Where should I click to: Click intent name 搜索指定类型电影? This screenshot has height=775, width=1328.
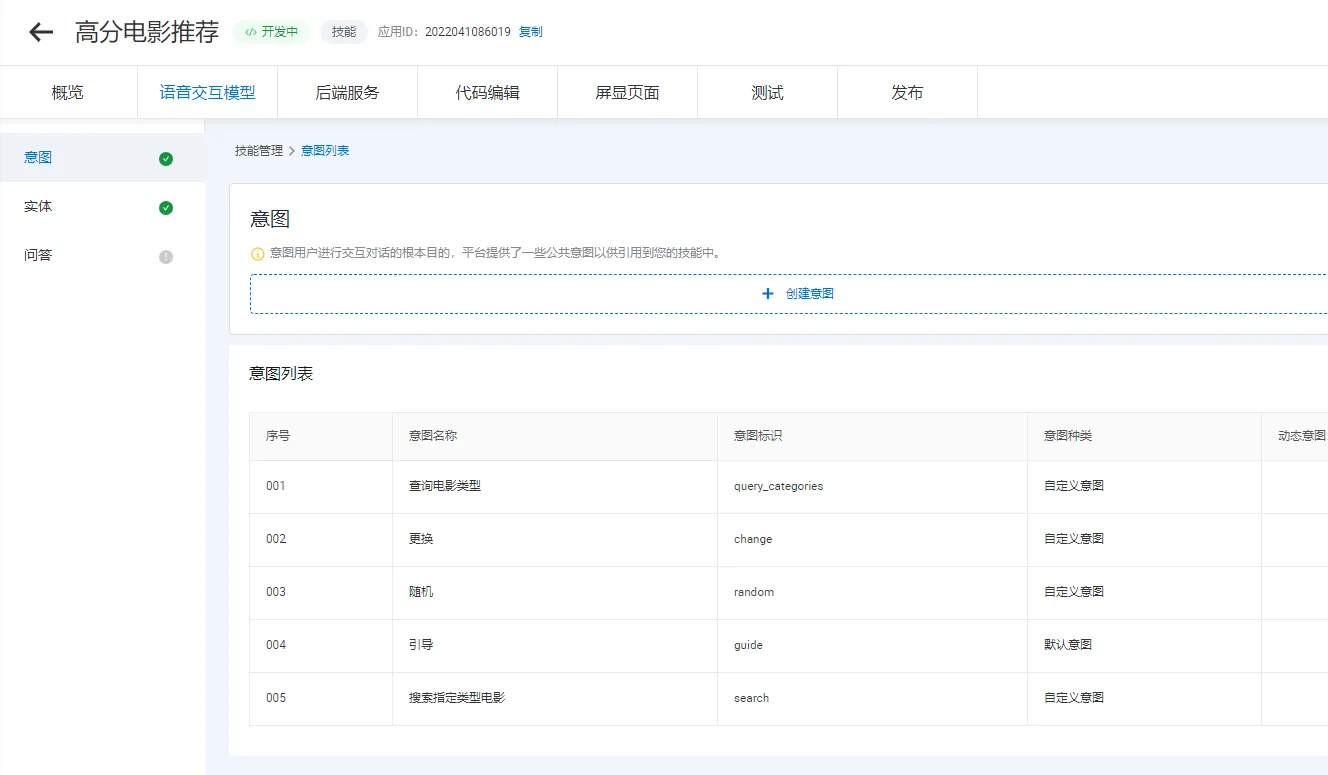coord(457,698)
